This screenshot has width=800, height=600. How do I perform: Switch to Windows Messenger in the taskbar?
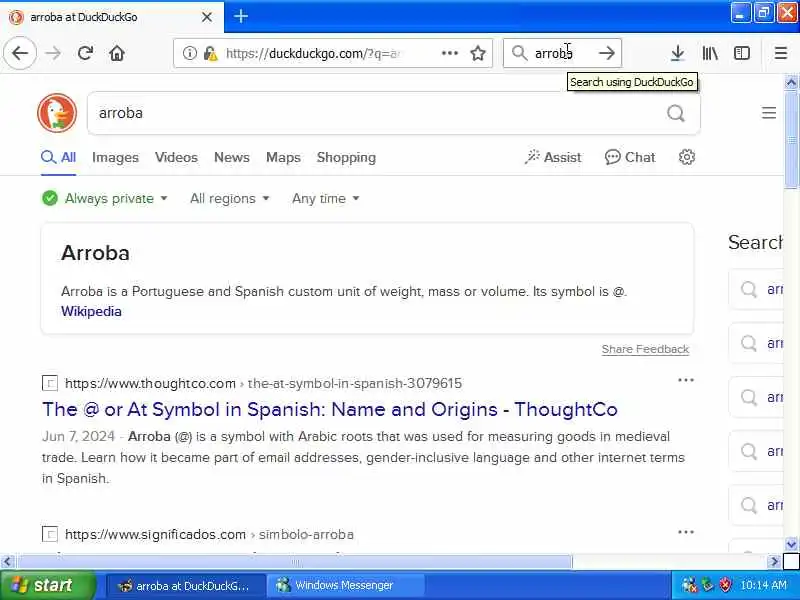pos(346,585)
